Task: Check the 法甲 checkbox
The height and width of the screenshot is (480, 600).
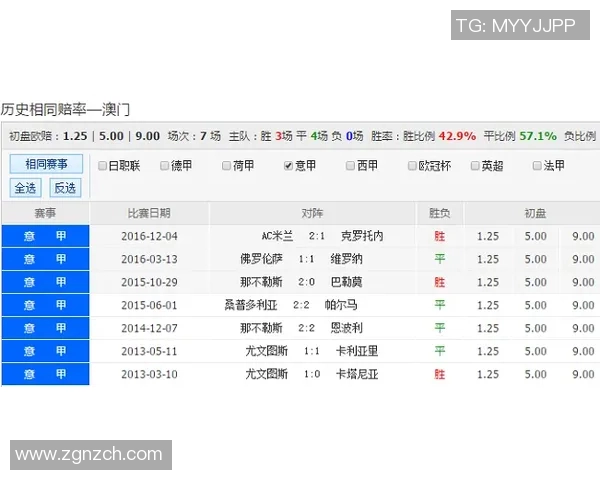Action: click(537, 166)
